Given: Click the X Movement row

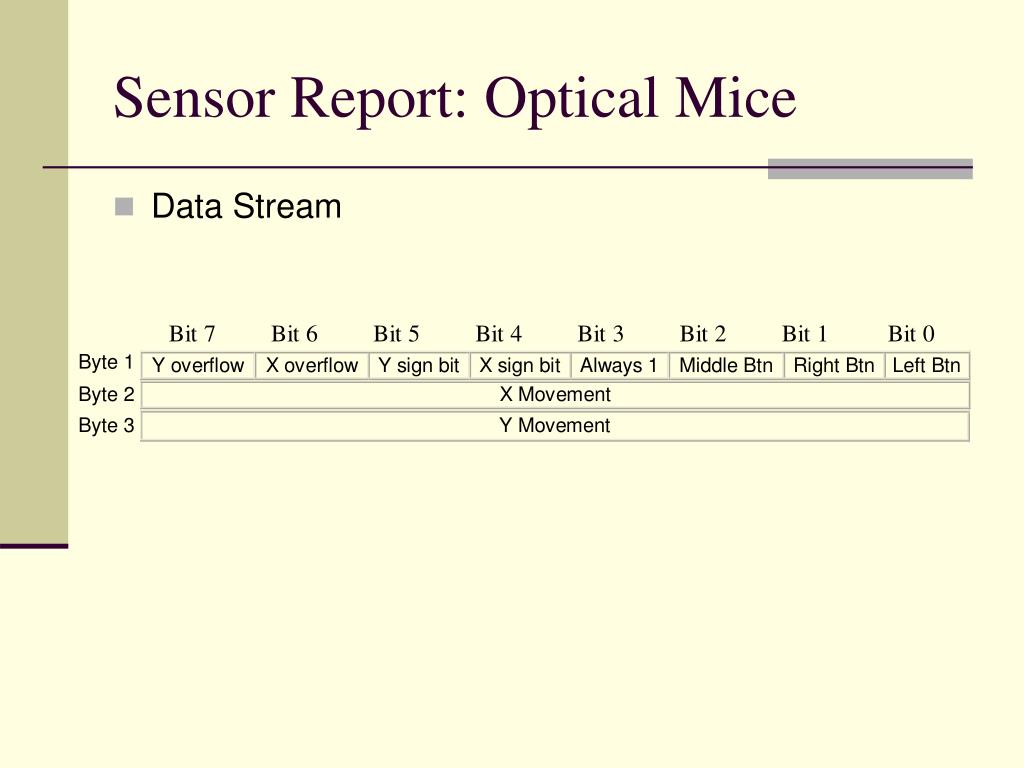Looking at the screenshot, I should tap(555, 394).
